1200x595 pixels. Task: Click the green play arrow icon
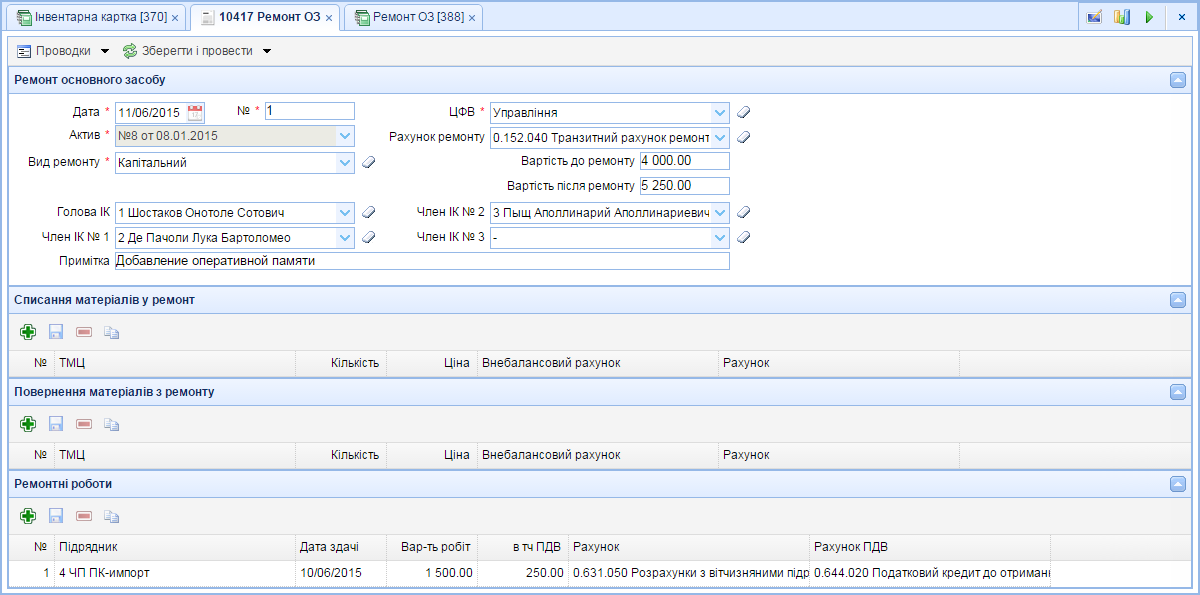click(x=1149, y=17)
